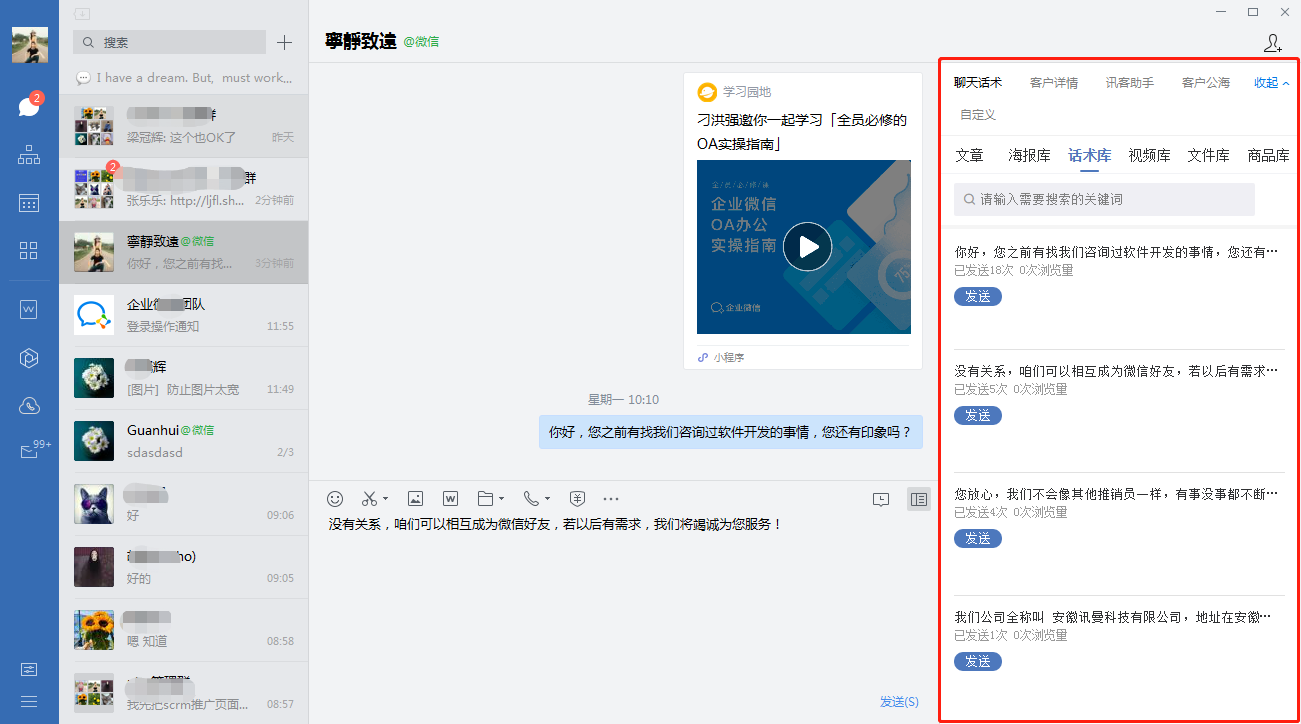Click the script keyword search field
Screen dimensions: 1301x724
tap(1104, 199)
